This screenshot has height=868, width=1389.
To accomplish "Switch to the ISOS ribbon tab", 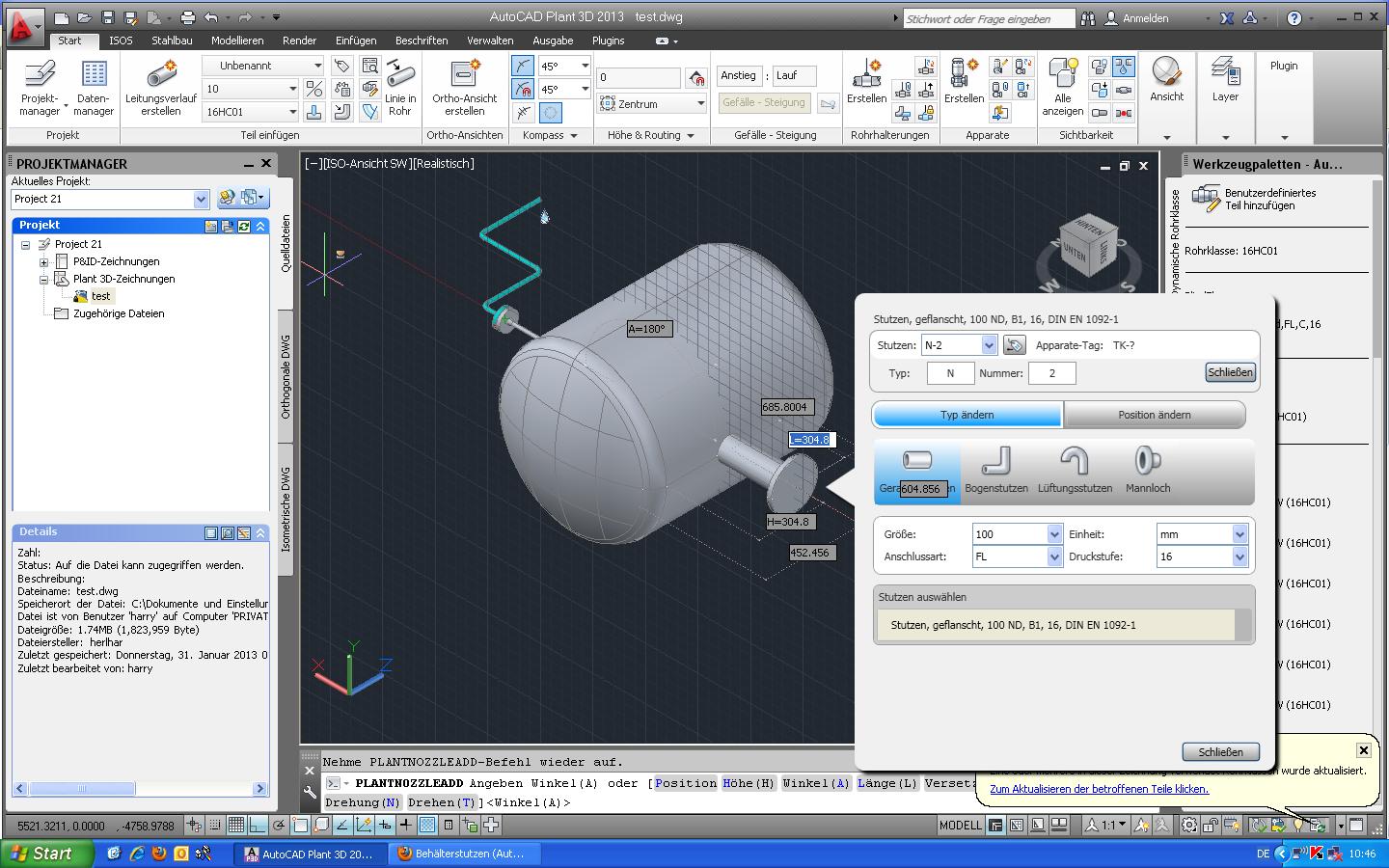I will (x=121, y=41).
